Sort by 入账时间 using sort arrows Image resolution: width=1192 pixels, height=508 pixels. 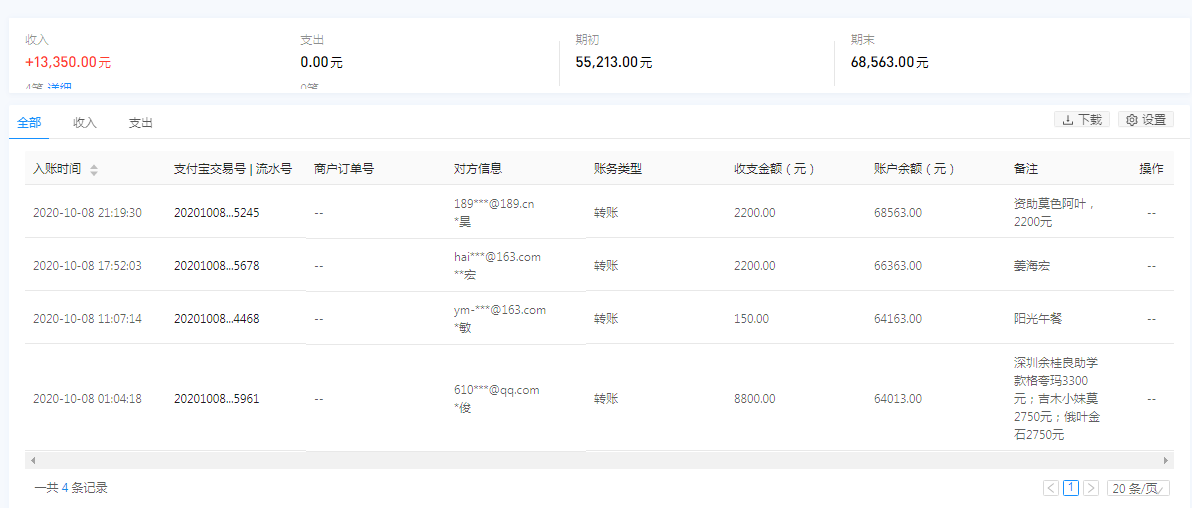94,170
